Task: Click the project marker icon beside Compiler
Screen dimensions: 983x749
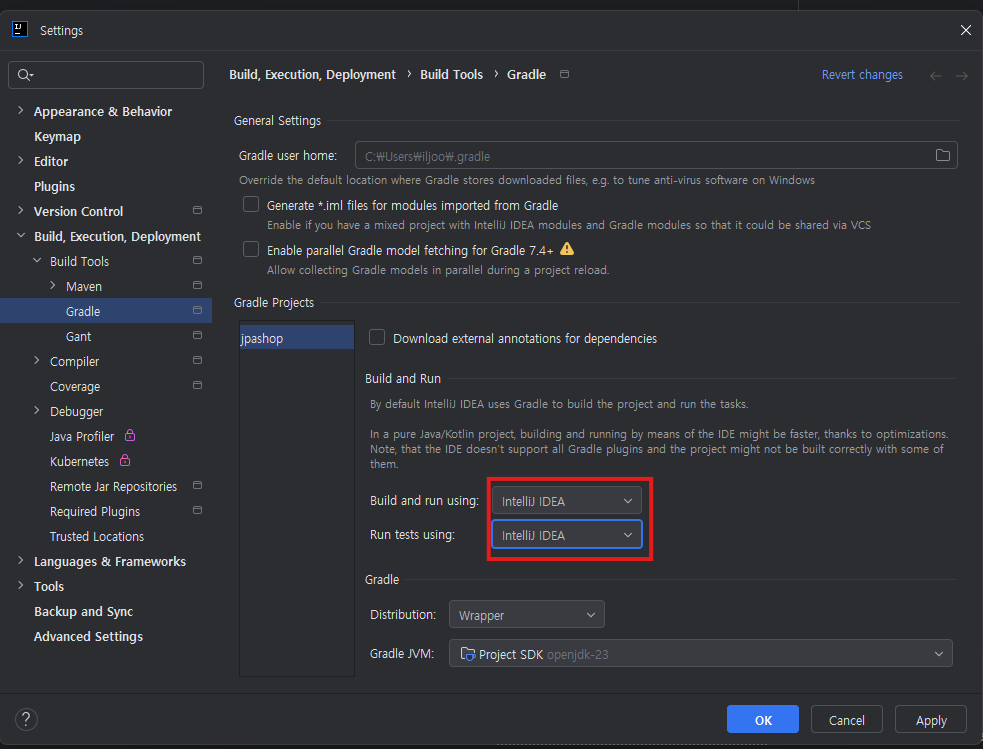Action: (x=197, y=360)
